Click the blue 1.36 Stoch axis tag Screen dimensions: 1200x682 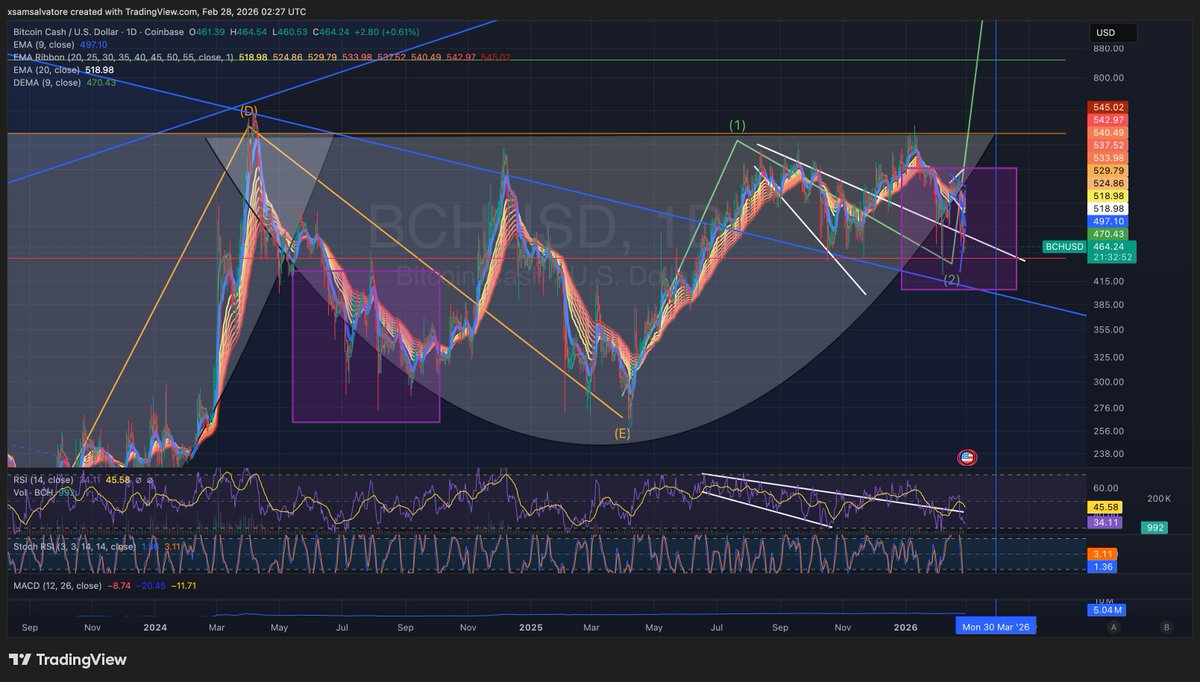point(1102,566)
